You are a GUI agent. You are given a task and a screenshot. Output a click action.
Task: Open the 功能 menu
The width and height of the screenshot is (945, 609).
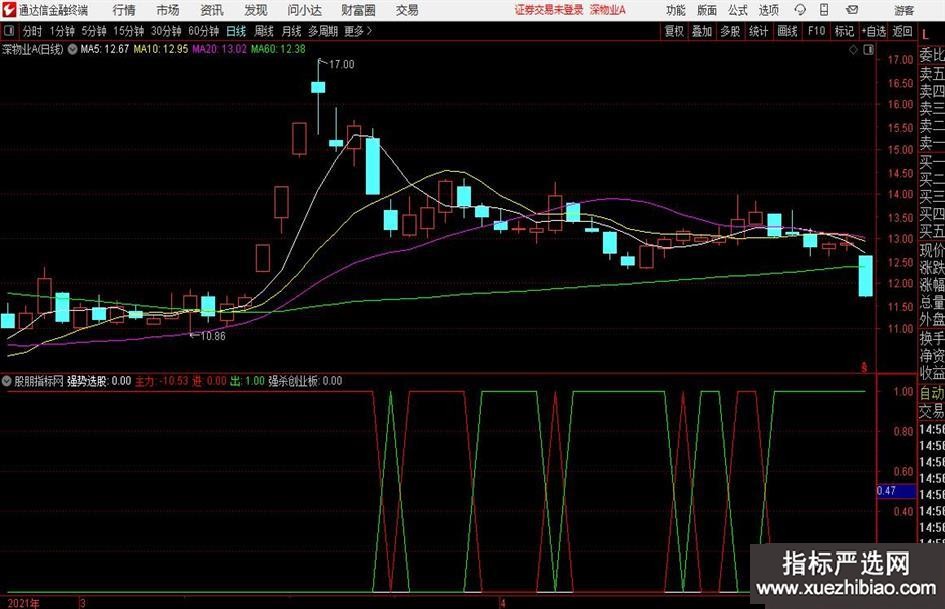coord(676,10)
